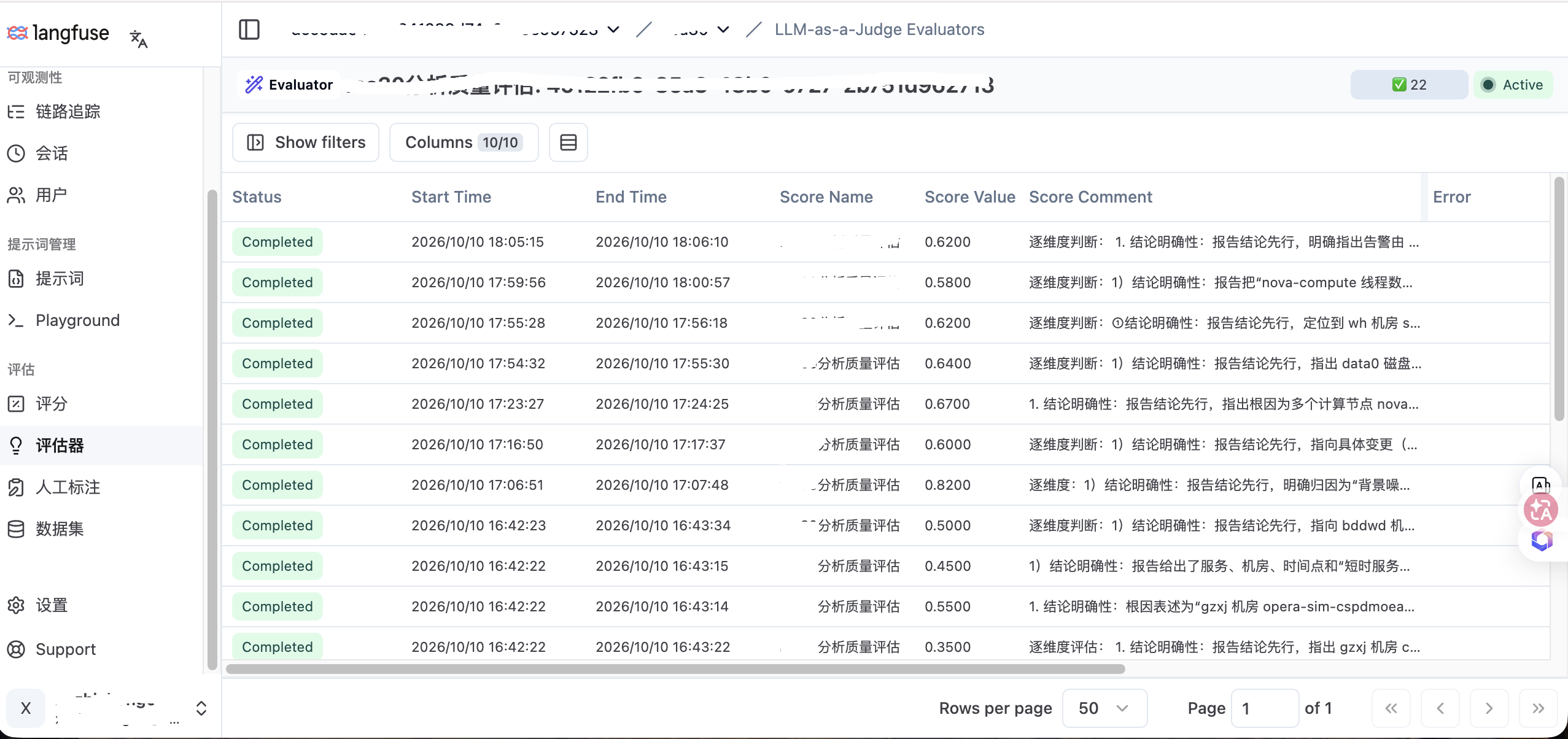Click the langfuse logo
The image size is (1568, 739).
point(58,33)
